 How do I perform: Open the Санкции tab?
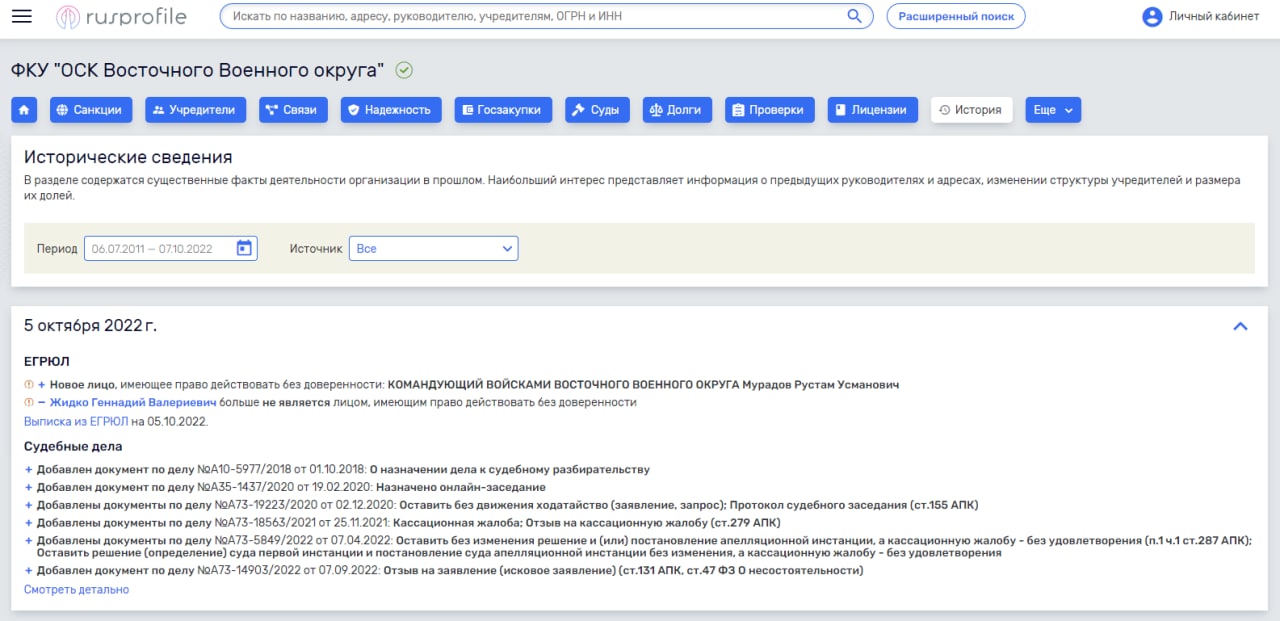[x=91, y=110]
